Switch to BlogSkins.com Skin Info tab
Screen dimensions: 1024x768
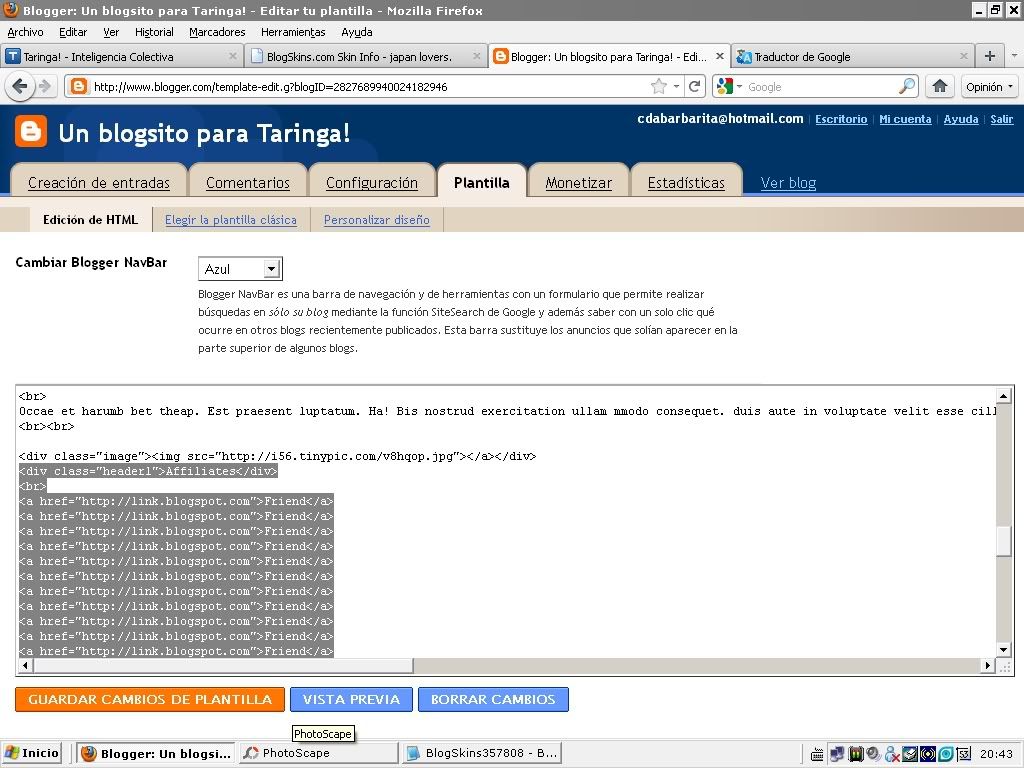366,56
